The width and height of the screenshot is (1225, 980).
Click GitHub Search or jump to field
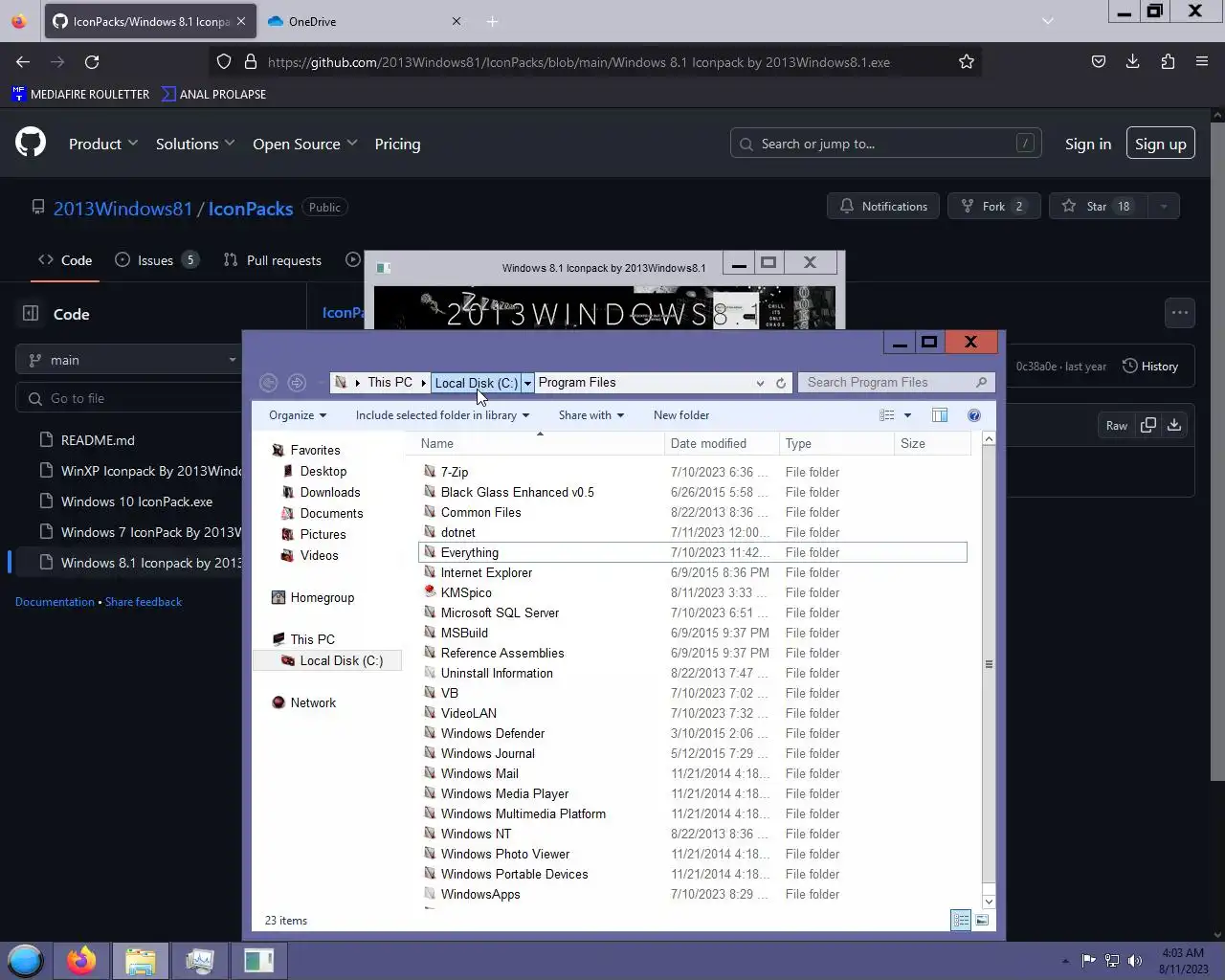click(885, 144)
